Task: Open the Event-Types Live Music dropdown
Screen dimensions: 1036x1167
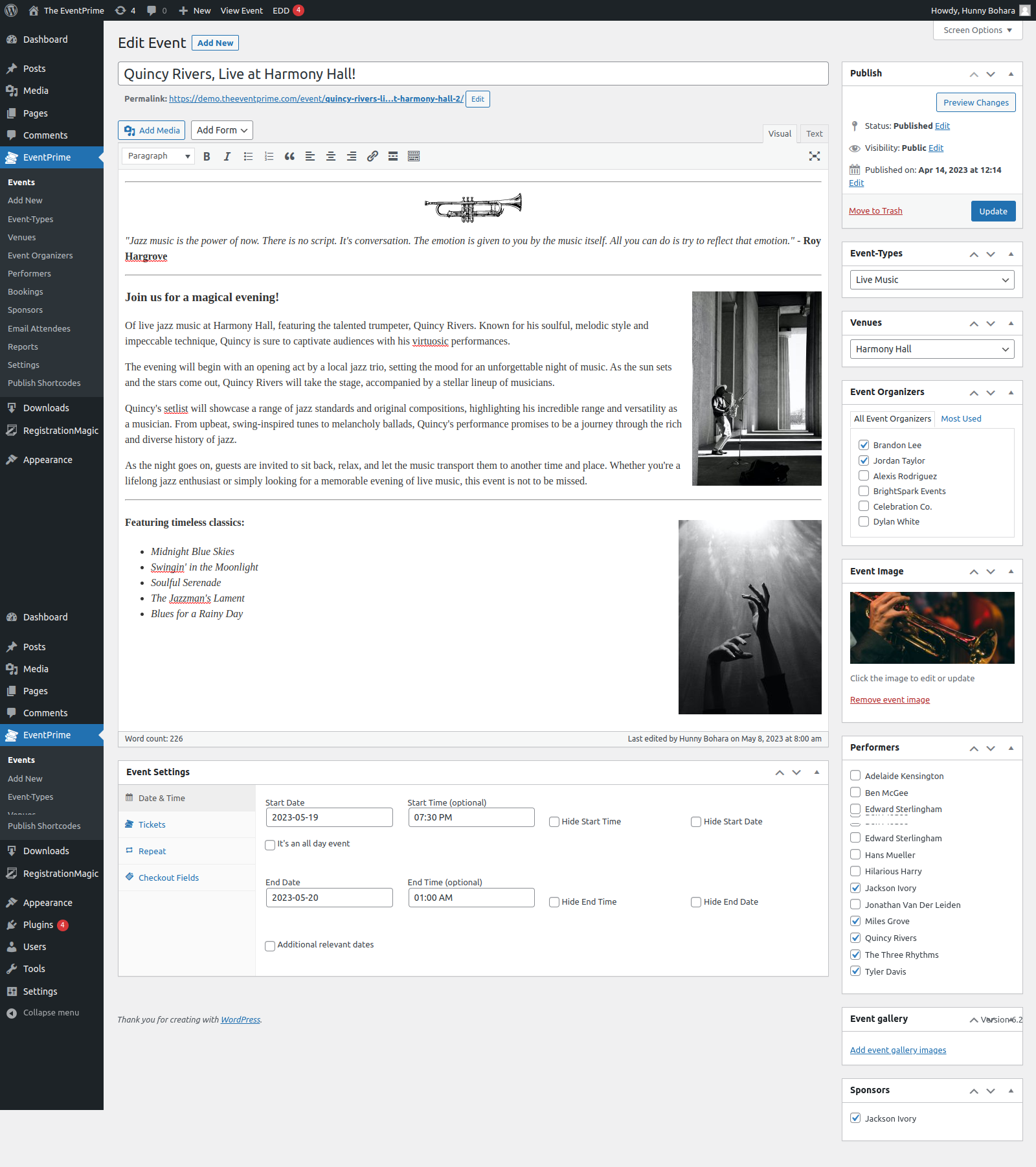Action: coord(932,280)
